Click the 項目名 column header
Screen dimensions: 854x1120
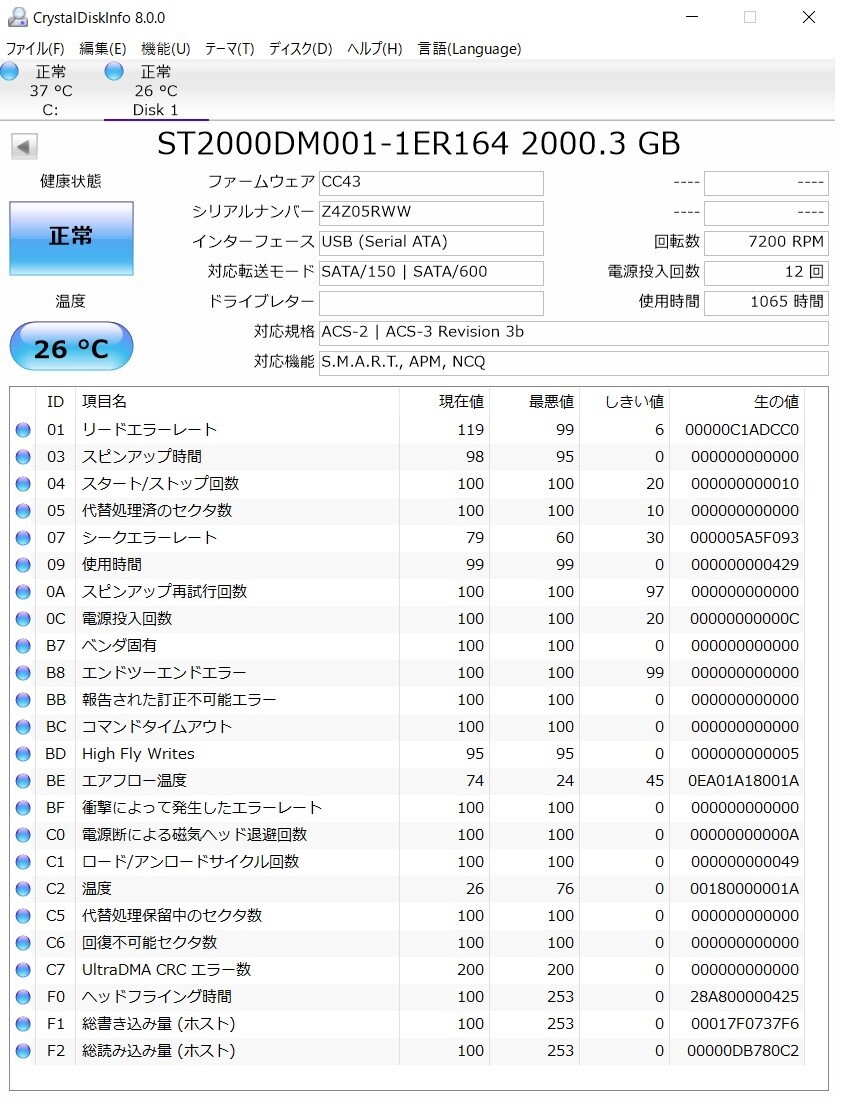click(104, 402)
